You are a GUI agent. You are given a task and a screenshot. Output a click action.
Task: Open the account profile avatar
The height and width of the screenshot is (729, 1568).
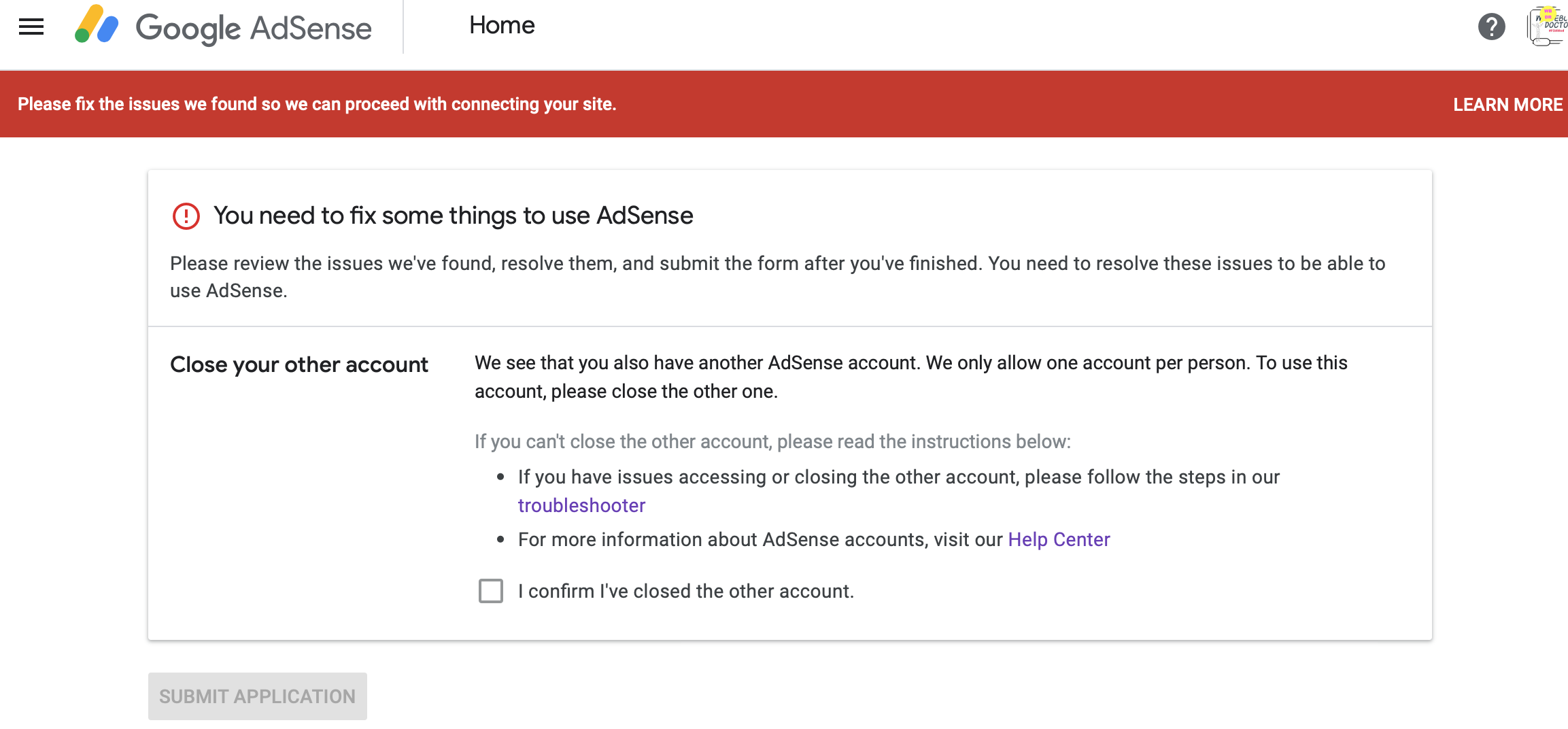click(x=1547, y=27)
